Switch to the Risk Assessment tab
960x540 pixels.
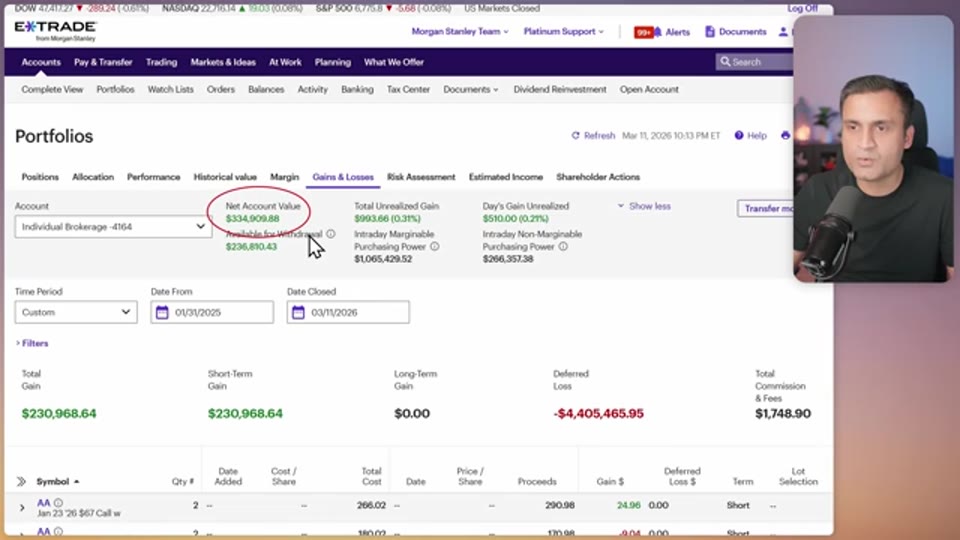(421, 177)
